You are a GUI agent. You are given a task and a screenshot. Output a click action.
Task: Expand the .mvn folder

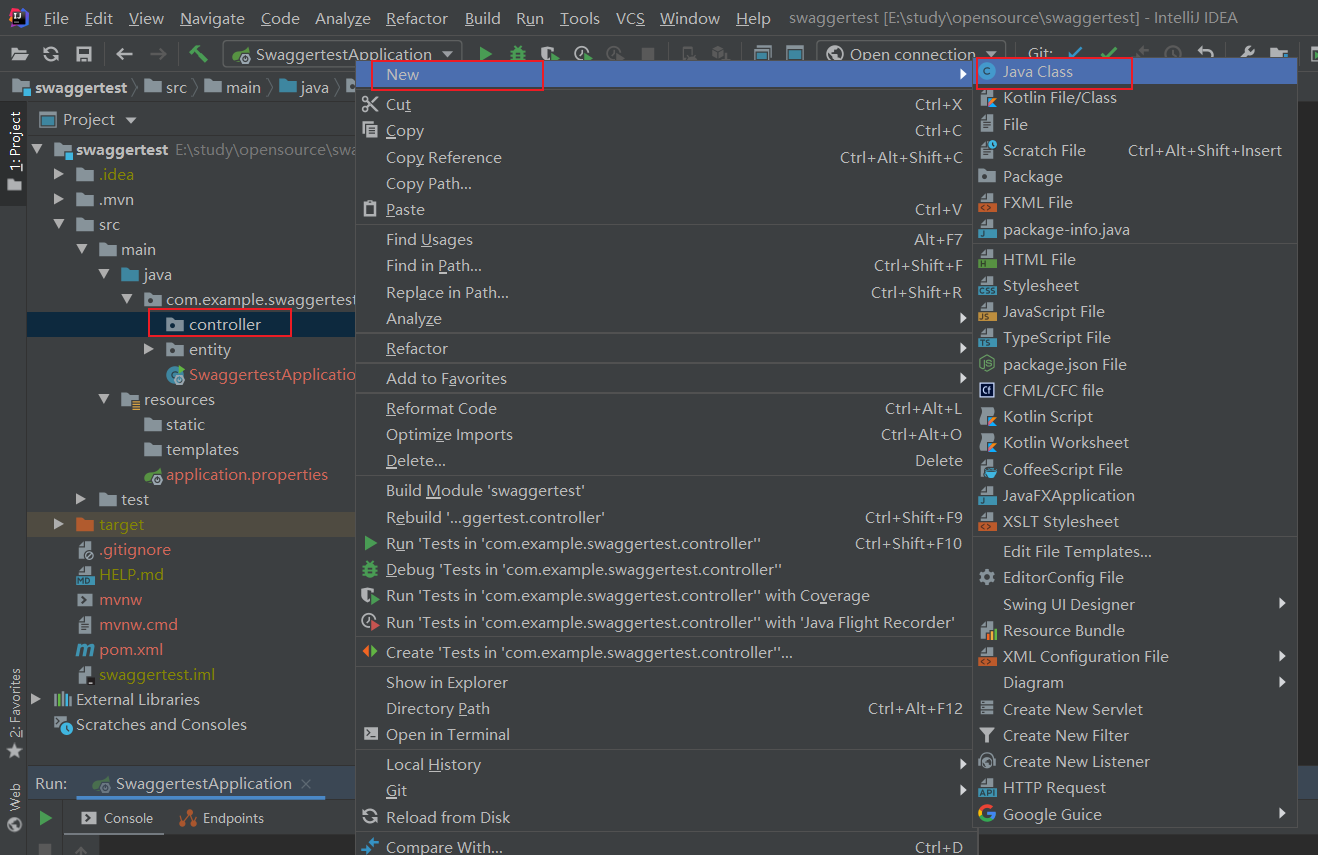coord(60,200)
